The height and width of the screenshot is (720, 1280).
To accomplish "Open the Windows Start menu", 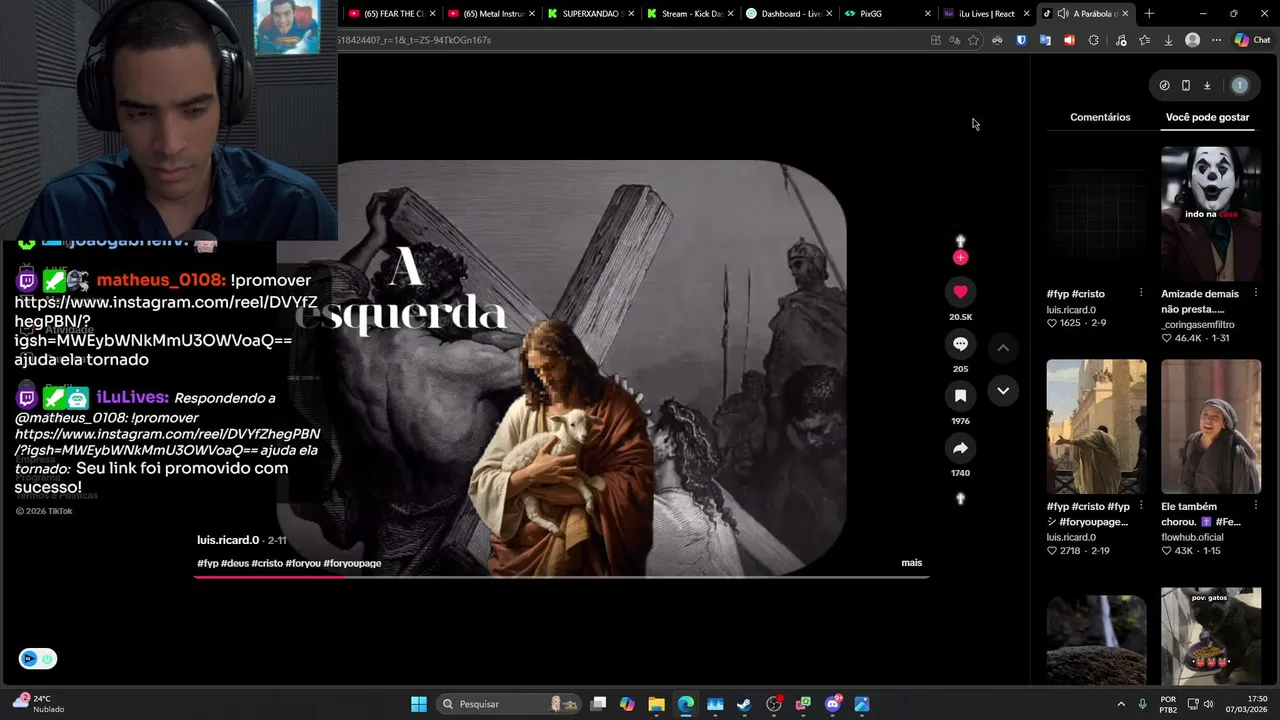I will (419, 704).
